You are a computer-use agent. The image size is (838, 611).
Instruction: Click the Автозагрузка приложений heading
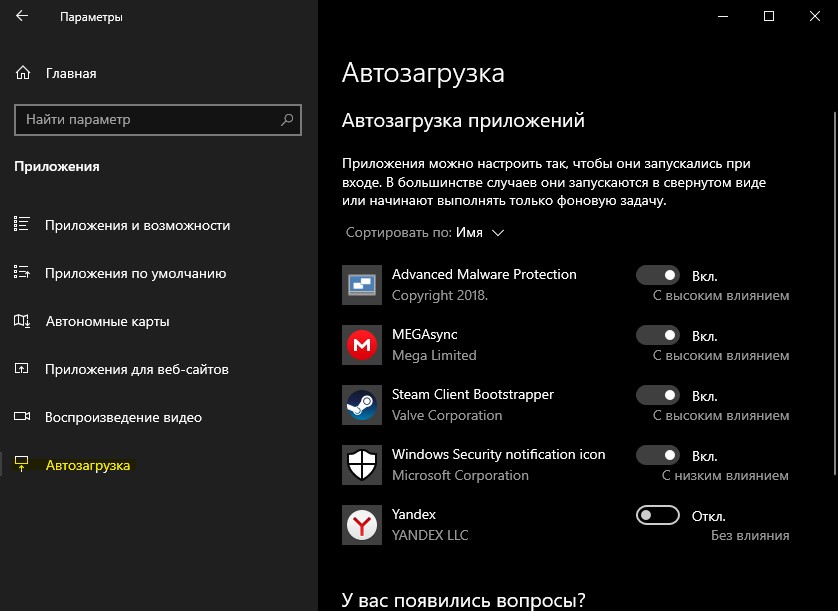pos(463,120)
